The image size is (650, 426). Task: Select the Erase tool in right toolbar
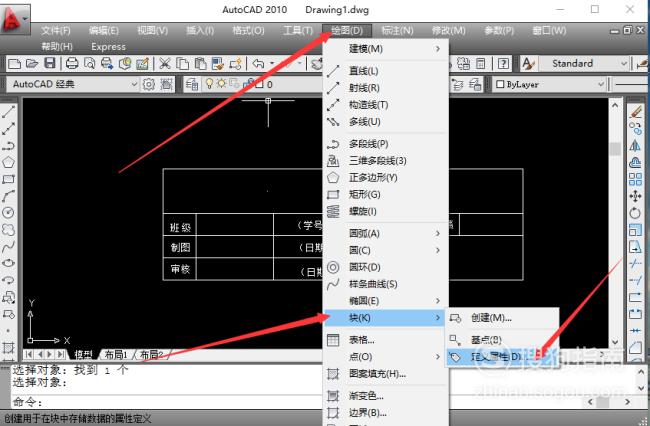click(635, 111)
